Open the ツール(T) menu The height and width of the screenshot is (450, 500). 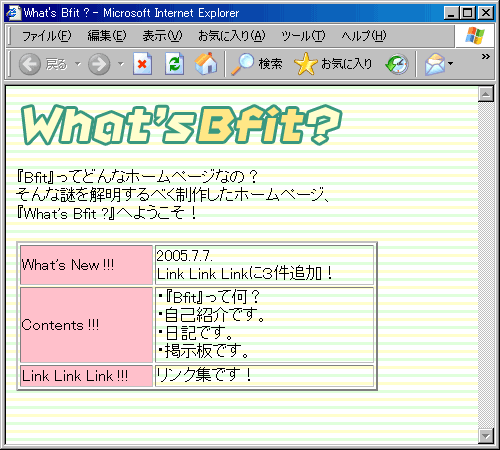click(303, 36)
